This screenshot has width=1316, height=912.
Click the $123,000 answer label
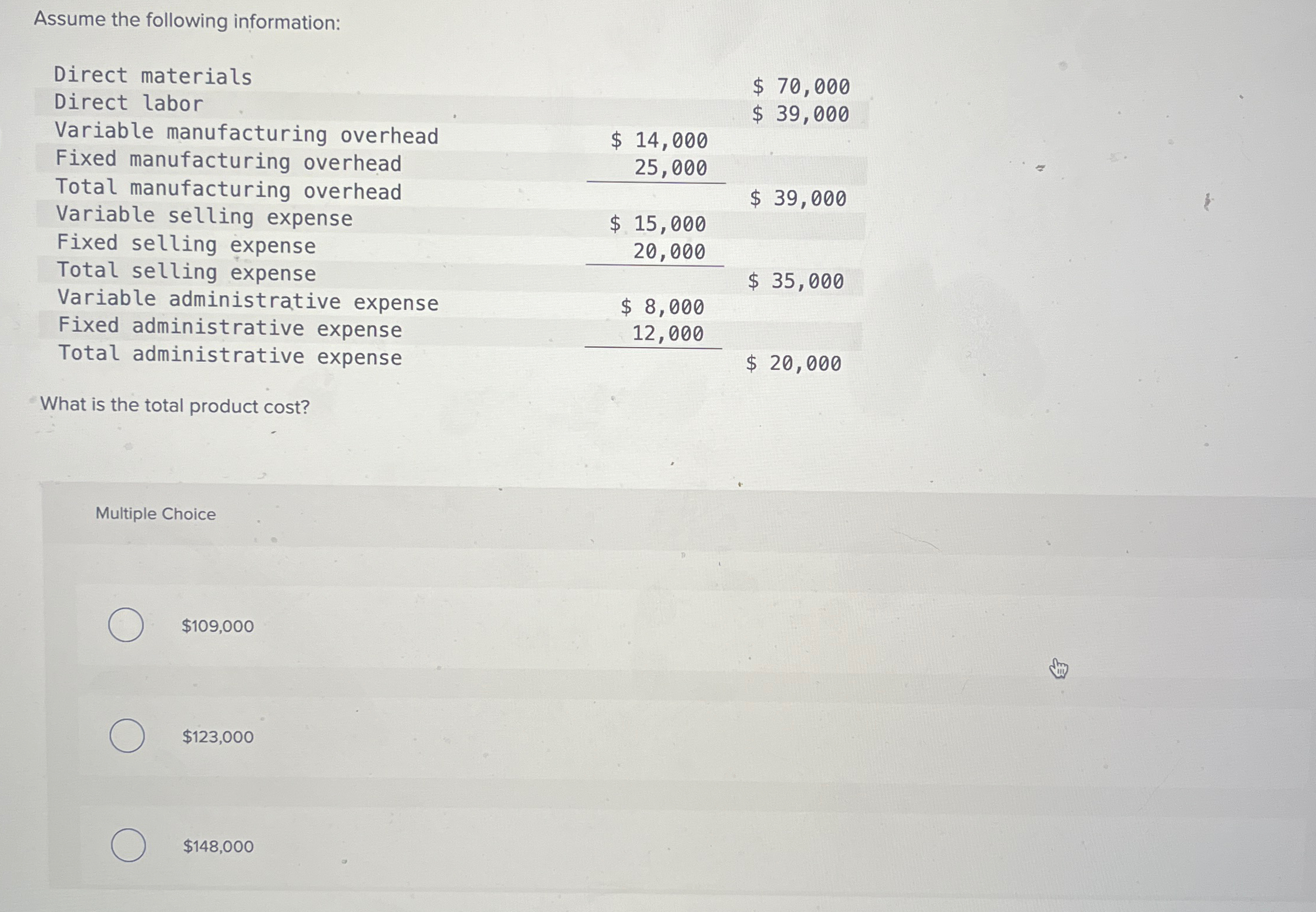coord(216,736)
